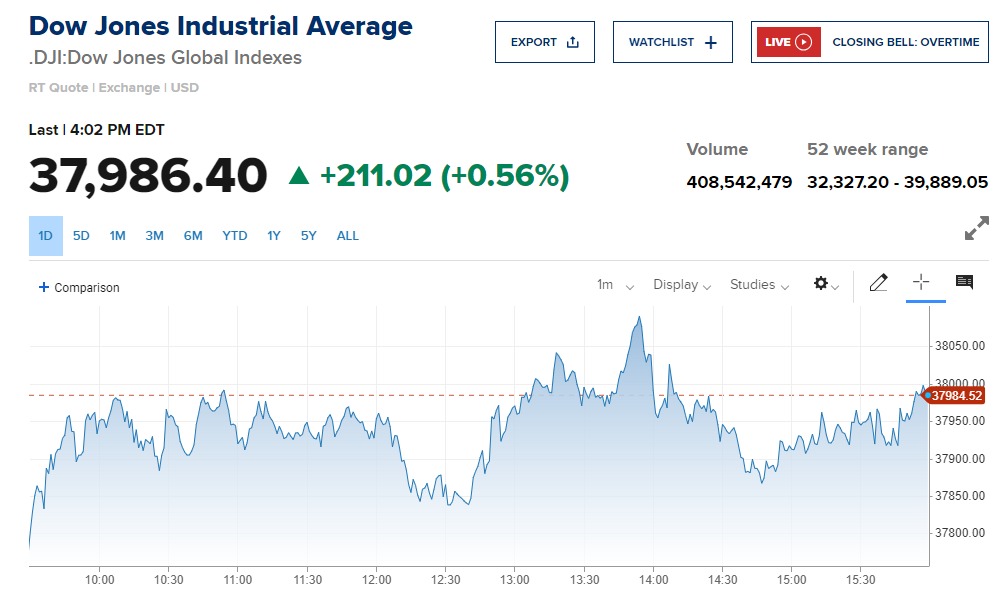Click the plus icon next to Comparison
This screenshot has height=601, width=1006.
(x=43, y=288)
